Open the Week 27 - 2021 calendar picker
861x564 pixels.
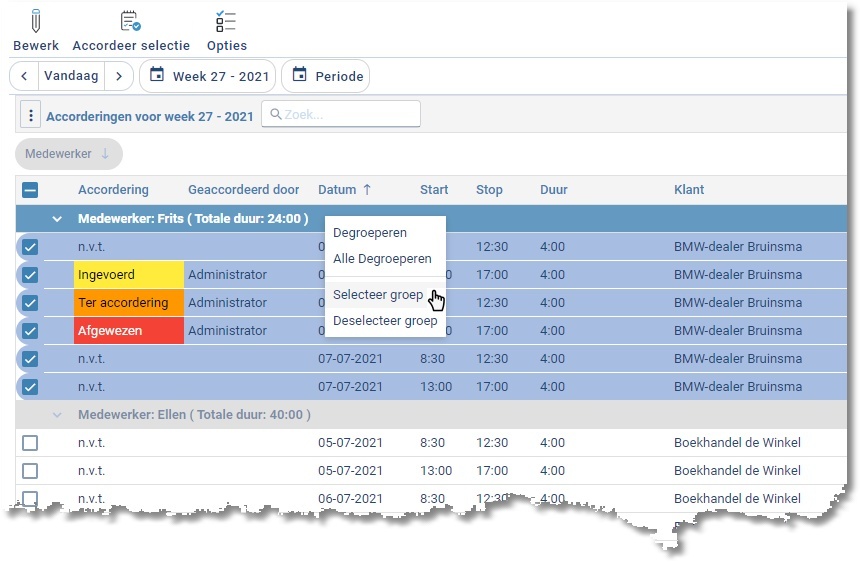click(207, 76)
